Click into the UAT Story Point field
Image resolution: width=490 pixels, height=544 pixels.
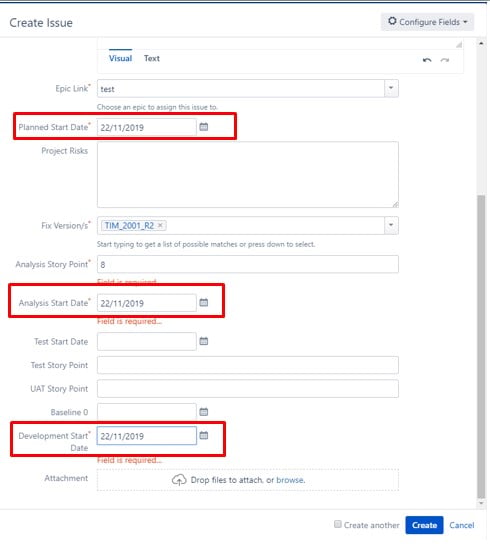(x=248, y=389)
